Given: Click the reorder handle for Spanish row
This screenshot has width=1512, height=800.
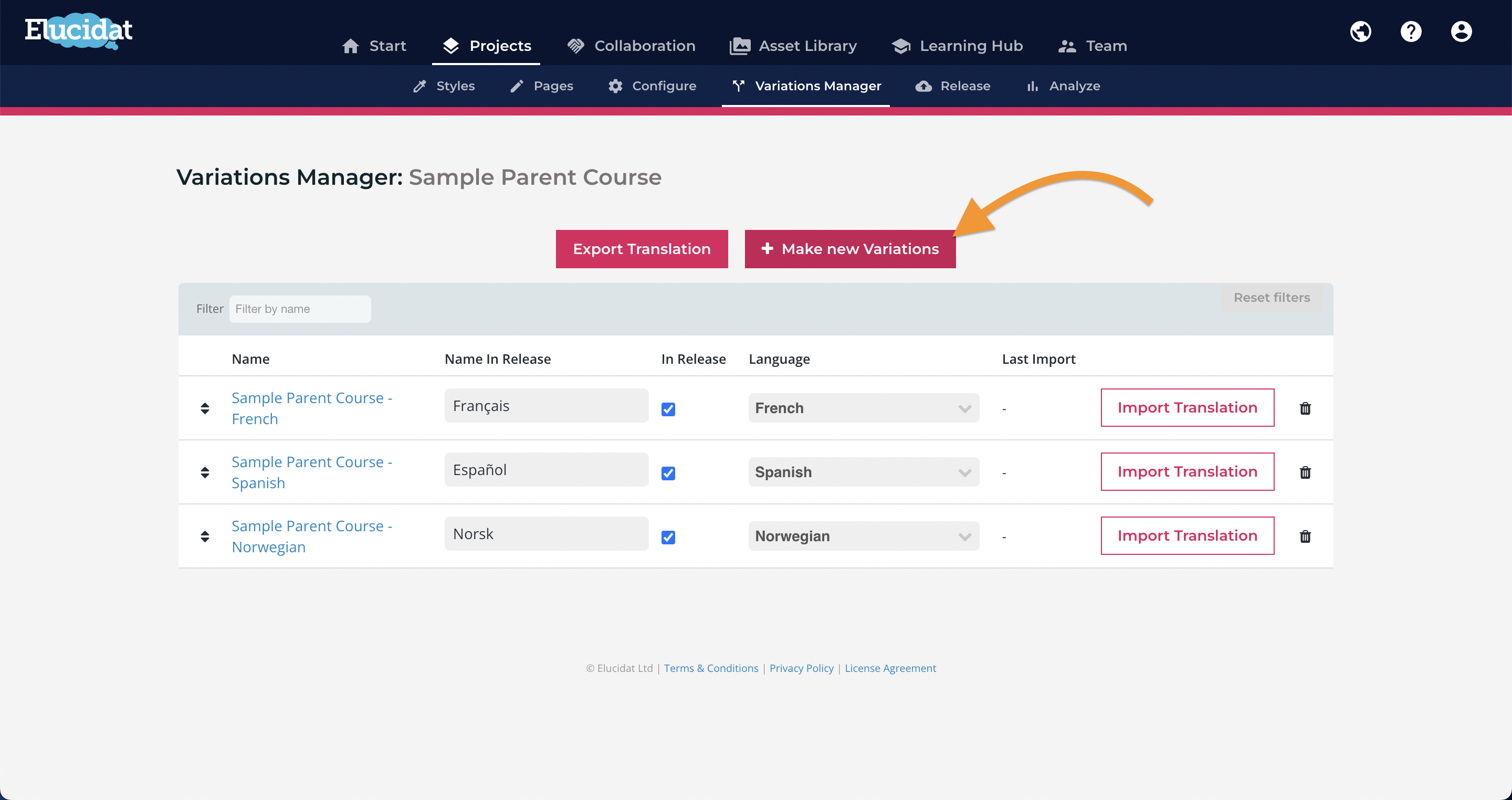Looking at the screenshot, I should (205, 472).
